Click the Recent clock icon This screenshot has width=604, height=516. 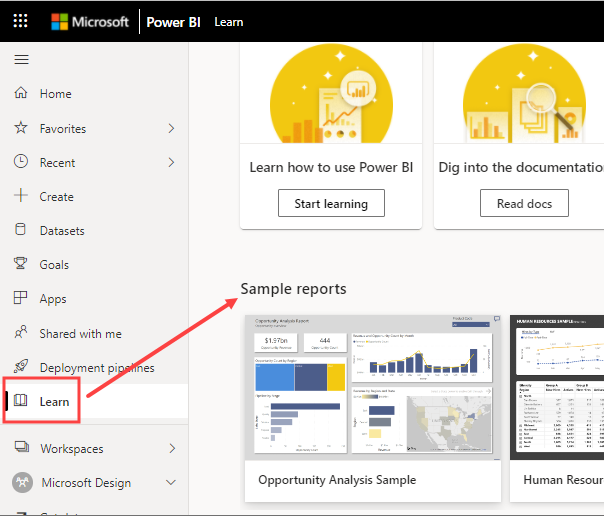coord(20,162)
